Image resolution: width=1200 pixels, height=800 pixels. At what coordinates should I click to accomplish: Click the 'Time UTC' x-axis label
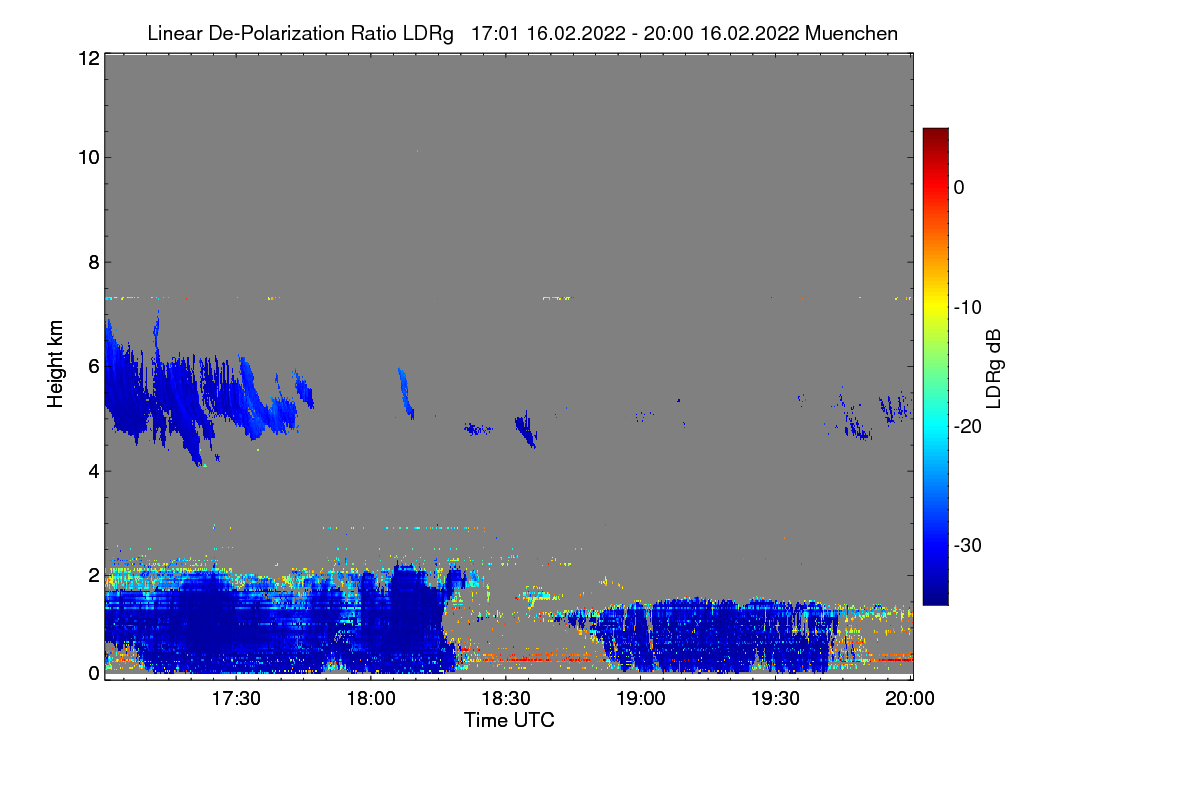coord(509,720)
